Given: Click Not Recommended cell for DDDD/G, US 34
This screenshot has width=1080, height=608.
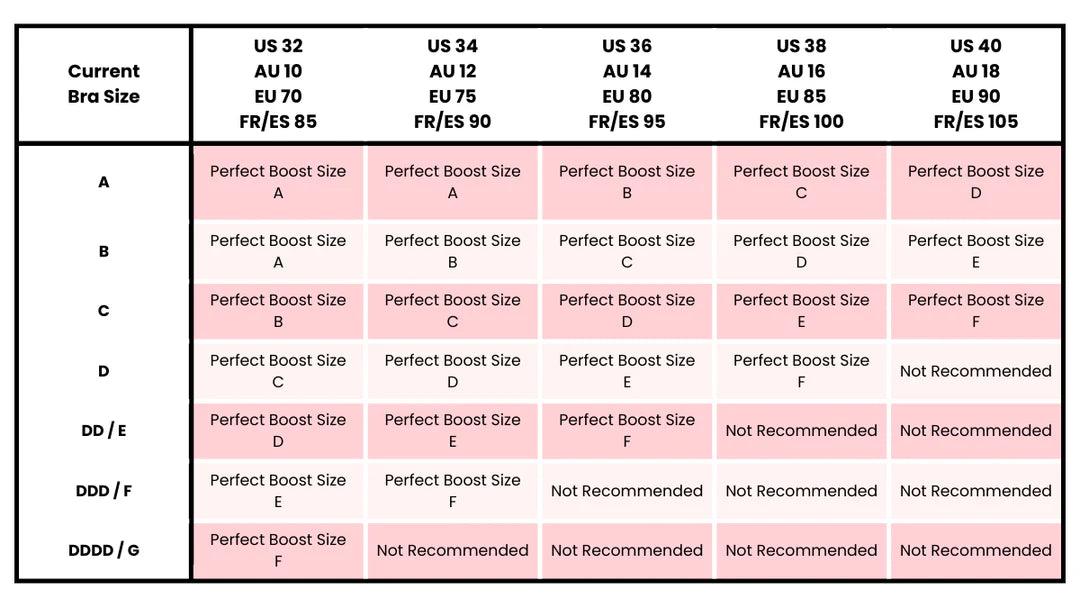Looking at the screenshot, I should click(453, 550).
